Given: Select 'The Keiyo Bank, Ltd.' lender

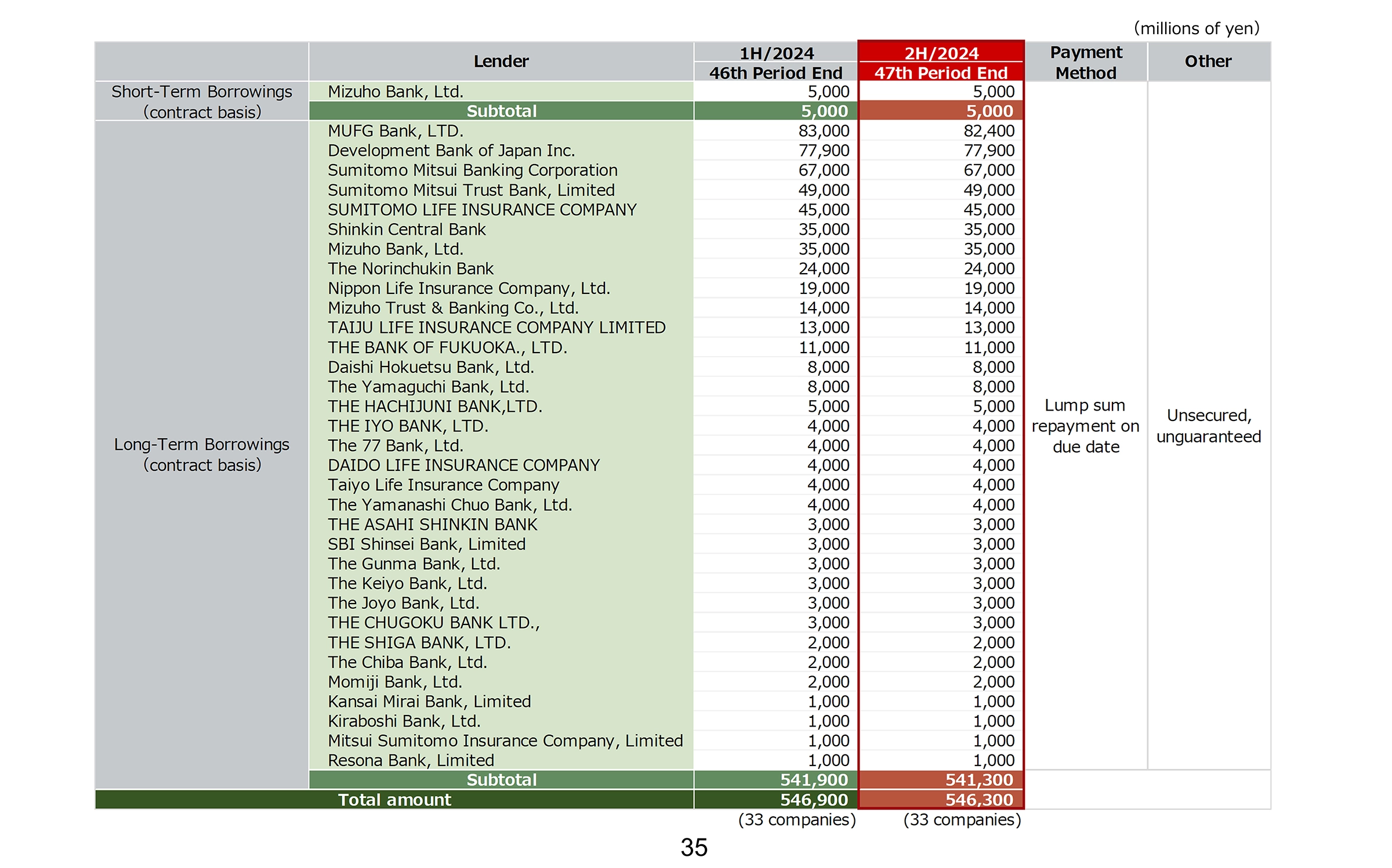Looking at the screenshot, I should pos(407,583).
